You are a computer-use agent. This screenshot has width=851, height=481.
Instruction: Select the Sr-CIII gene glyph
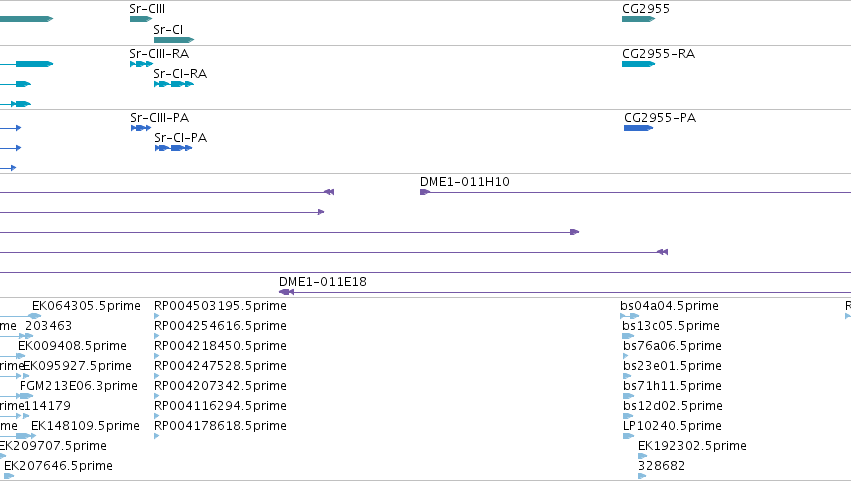(141, 19)
